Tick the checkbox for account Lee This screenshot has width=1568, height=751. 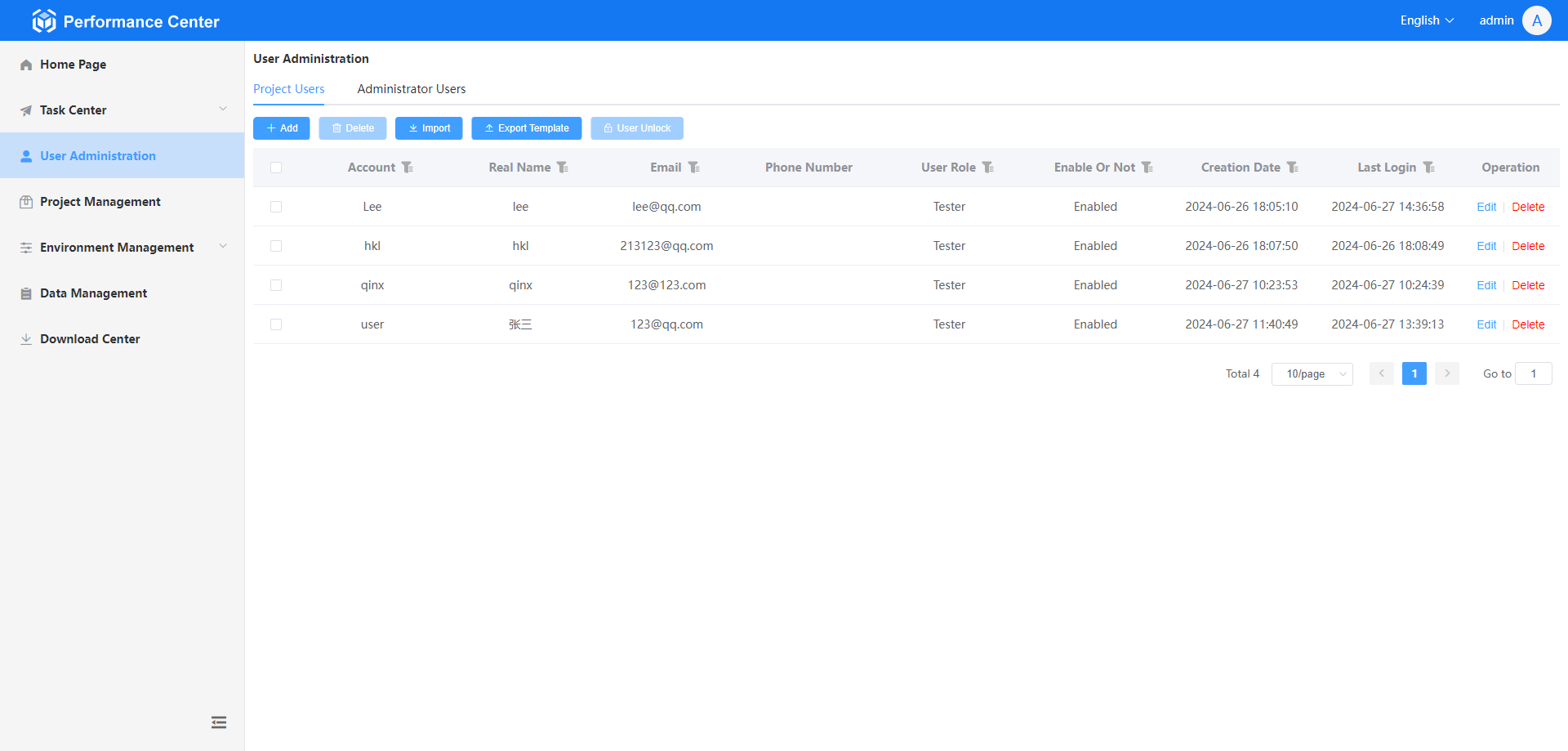tap(276, 207)
